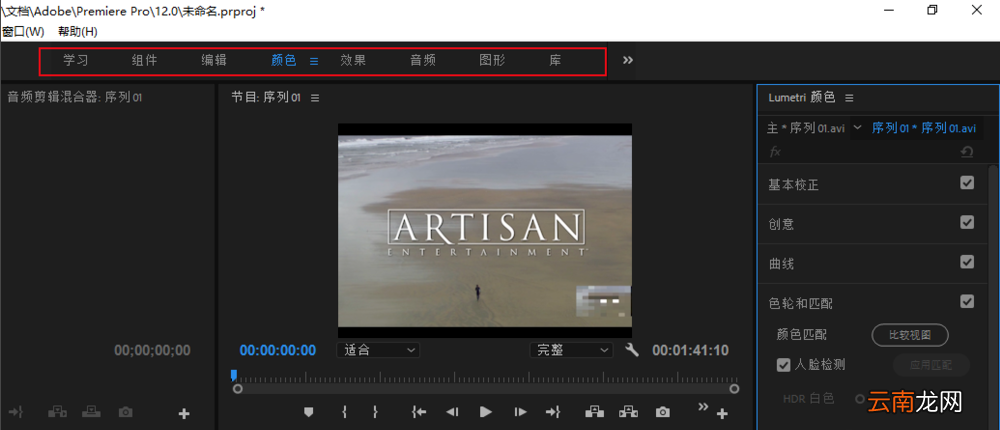Go to Out point in left Source panel
Viewport: 1000px width, 430px height.
point(17,412)
